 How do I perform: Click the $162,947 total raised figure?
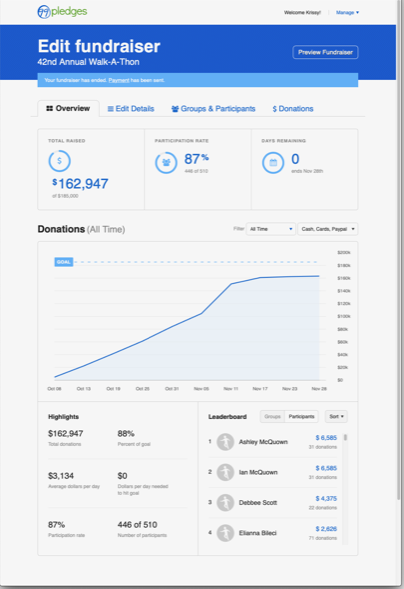pos(80,184)
